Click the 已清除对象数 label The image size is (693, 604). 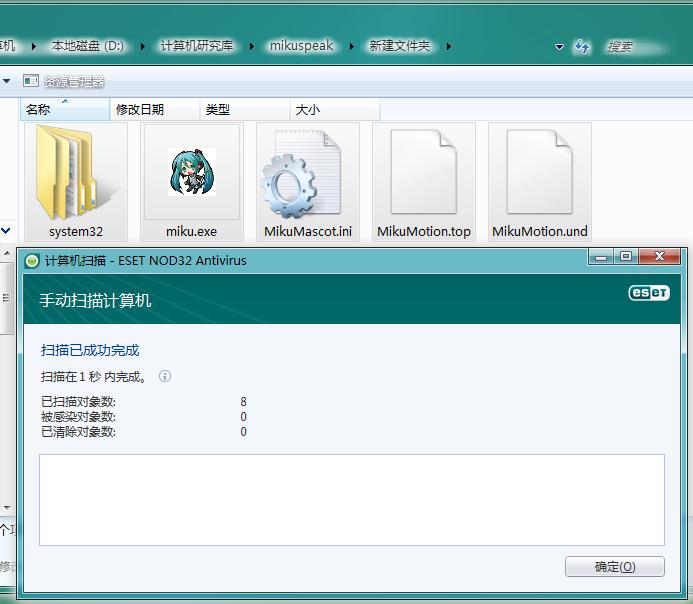click(78, 432)
